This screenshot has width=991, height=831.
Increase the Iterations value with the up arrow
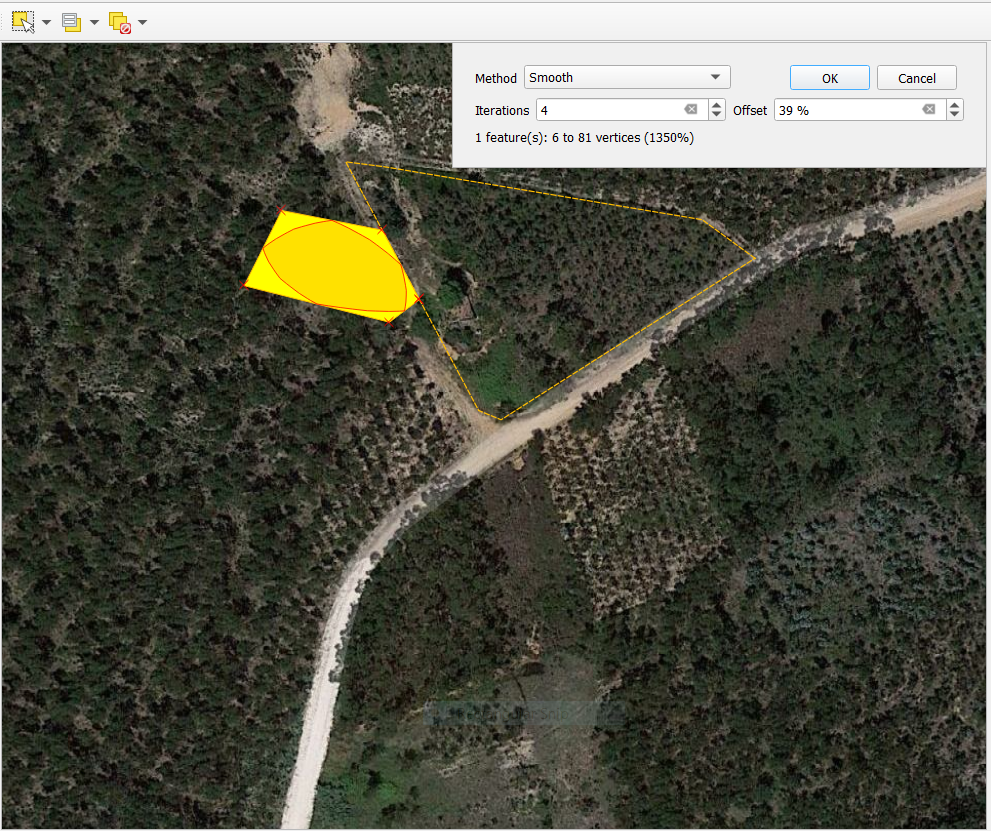[x=716, y=104]
